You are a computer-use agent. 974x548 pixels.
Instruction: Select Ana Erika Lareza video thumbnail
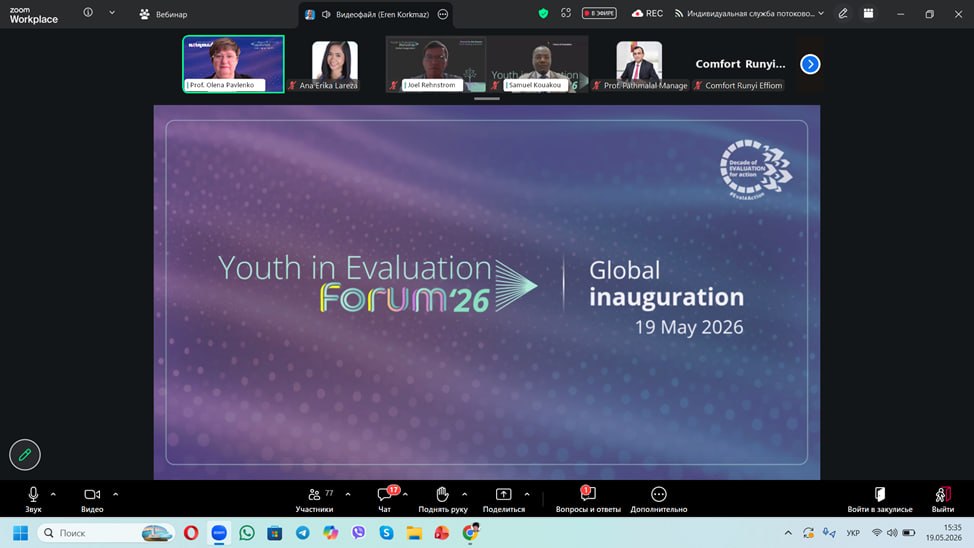point(335,65)
